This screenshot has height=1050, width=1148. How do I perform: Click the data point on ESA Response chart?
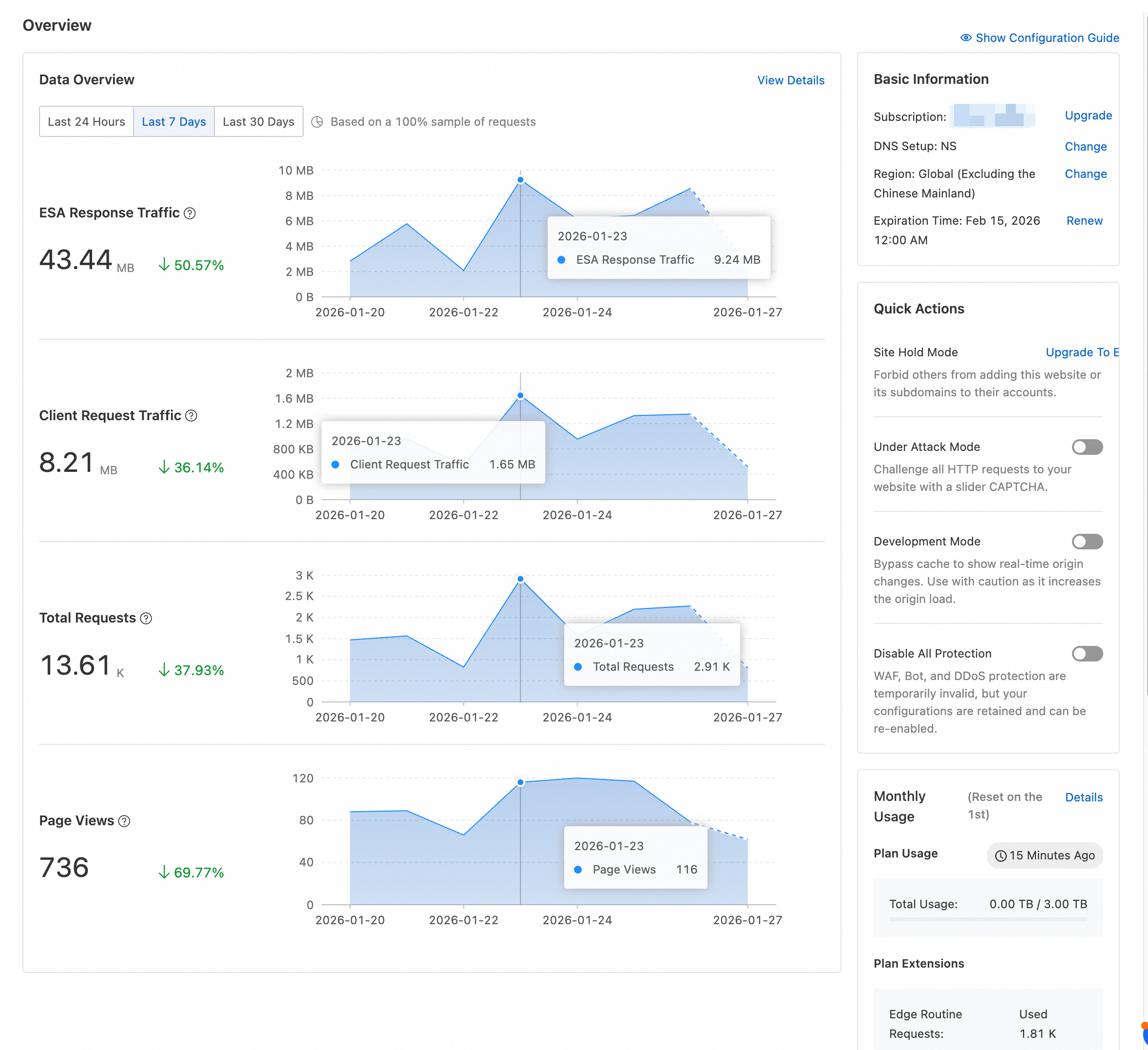(520, 180)
